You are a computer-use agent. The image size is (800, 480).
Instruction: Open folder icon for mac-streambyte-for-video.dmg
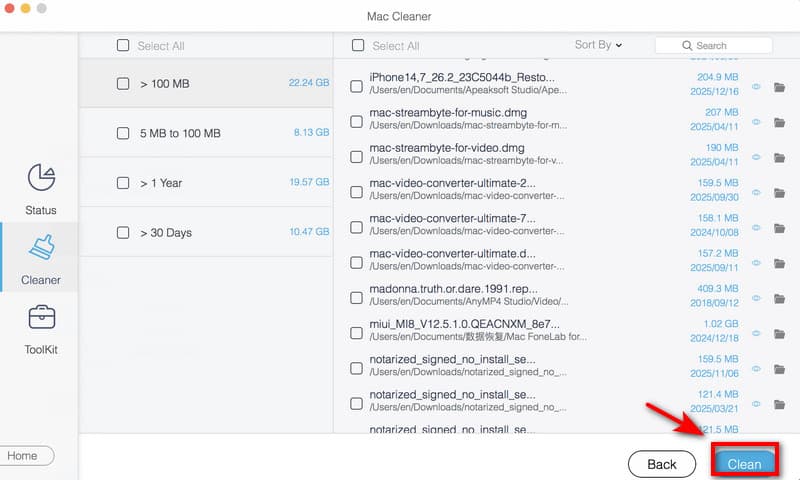(779, 157)
